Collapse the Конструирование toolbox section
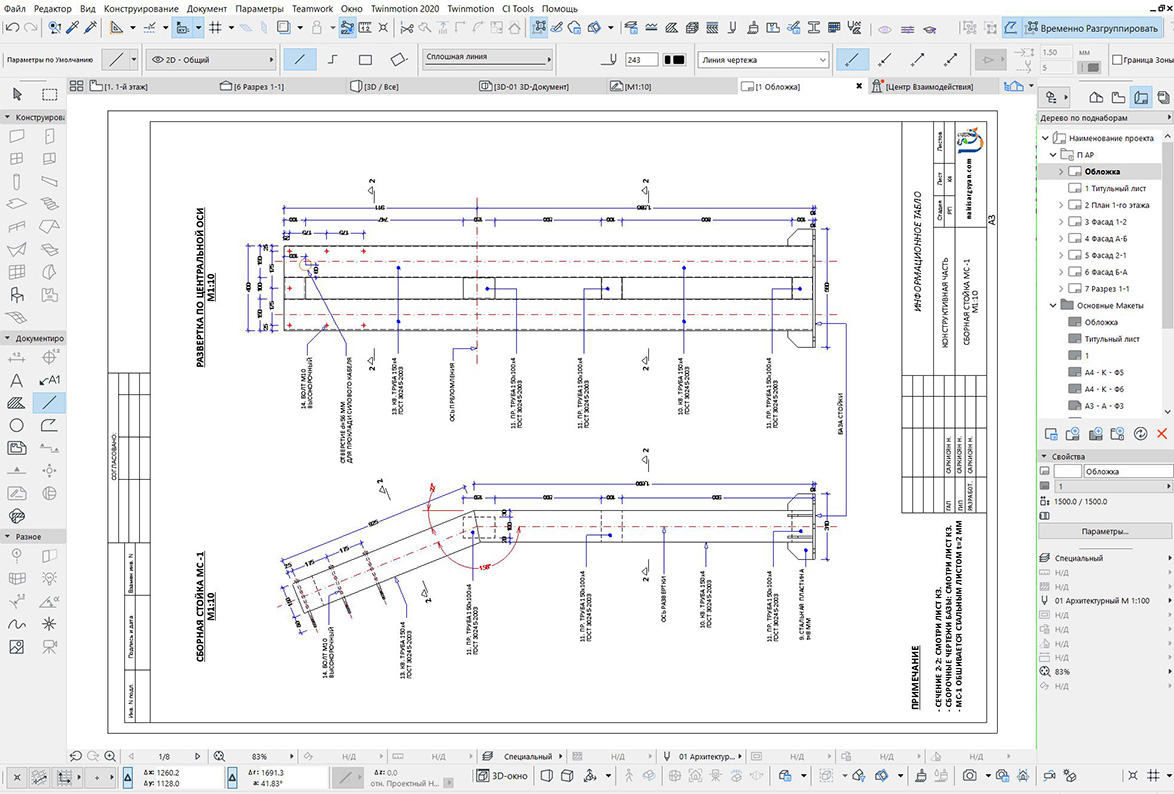The image size is (1174, 794). point(7,118)
